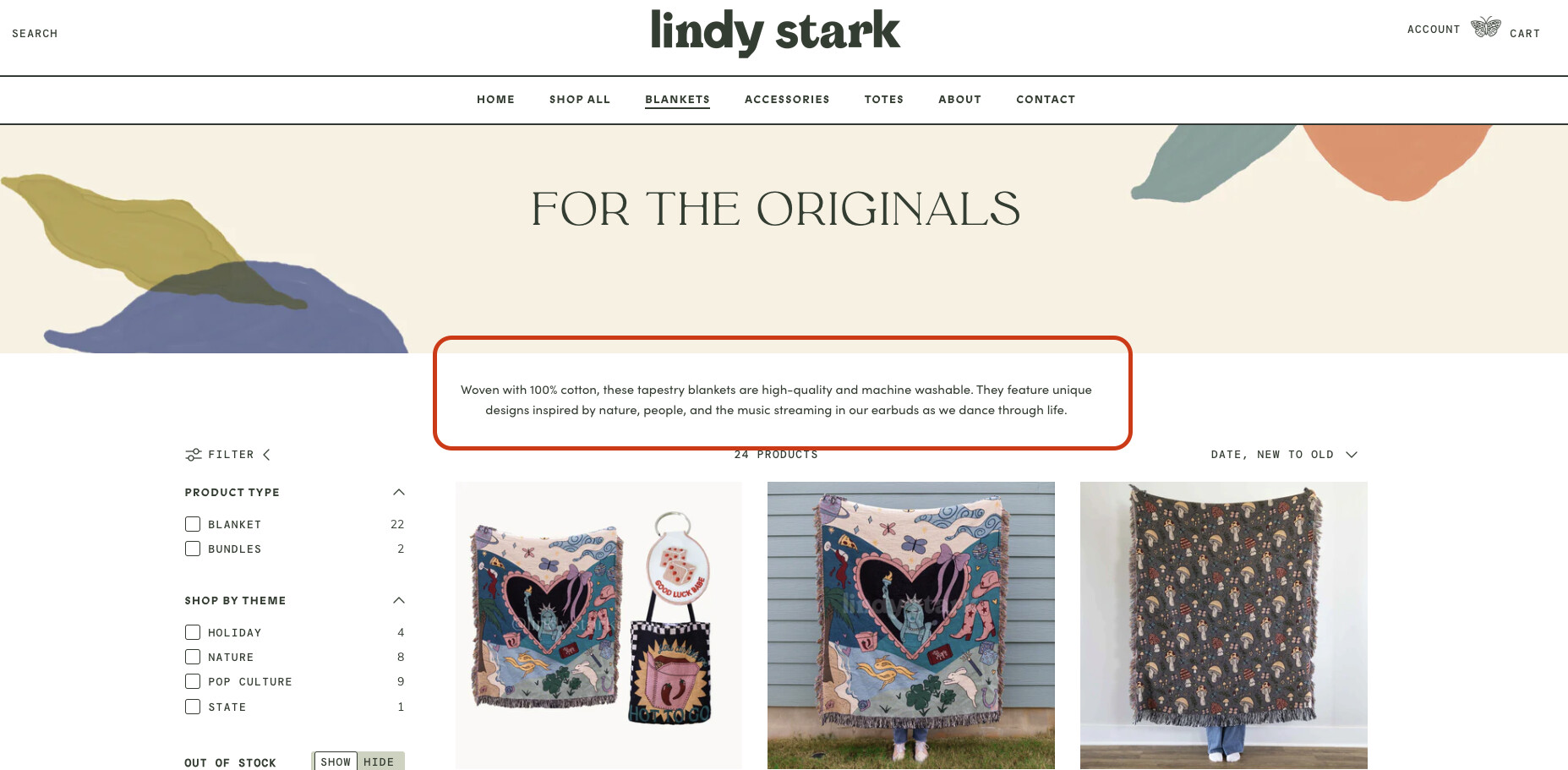Check the Bundles checkbox
Image resolution: width=1568 pixels, height=770 pixels.
click(193, 549)
